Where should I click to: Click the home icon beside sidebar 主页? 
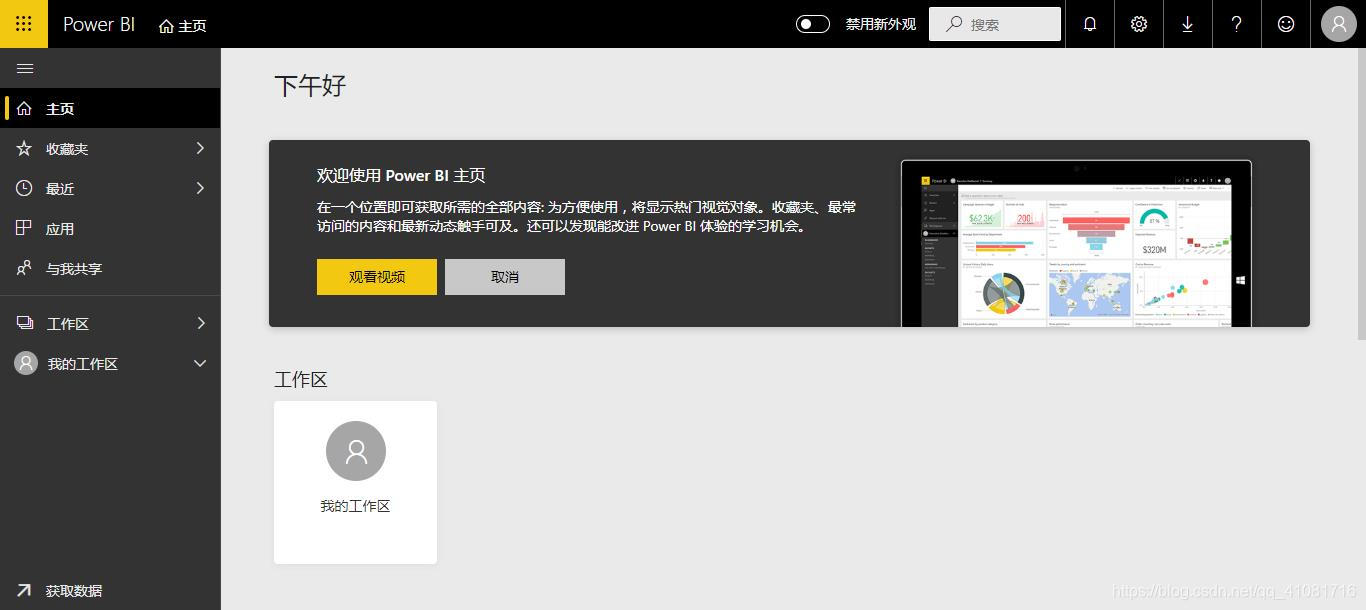(x=24, y=108)
